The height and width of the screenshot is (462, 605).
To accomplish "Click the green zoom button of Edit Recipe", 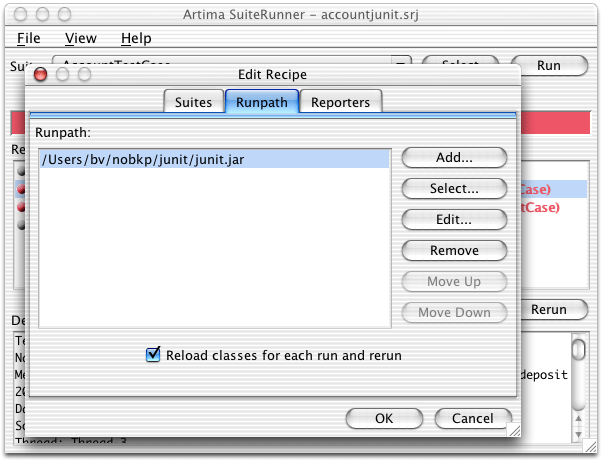I will coord(84,74).
